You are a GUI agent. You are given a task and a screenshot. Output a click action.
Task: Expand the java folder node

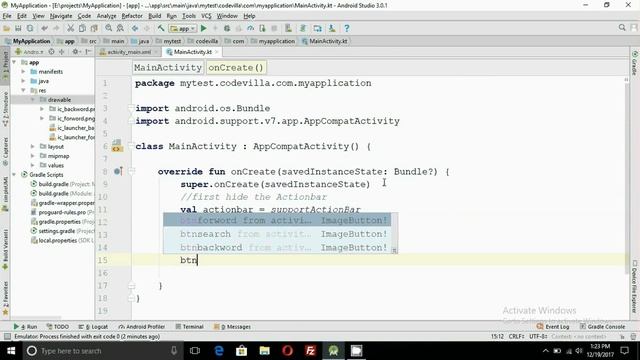click(x=23, y=81)
